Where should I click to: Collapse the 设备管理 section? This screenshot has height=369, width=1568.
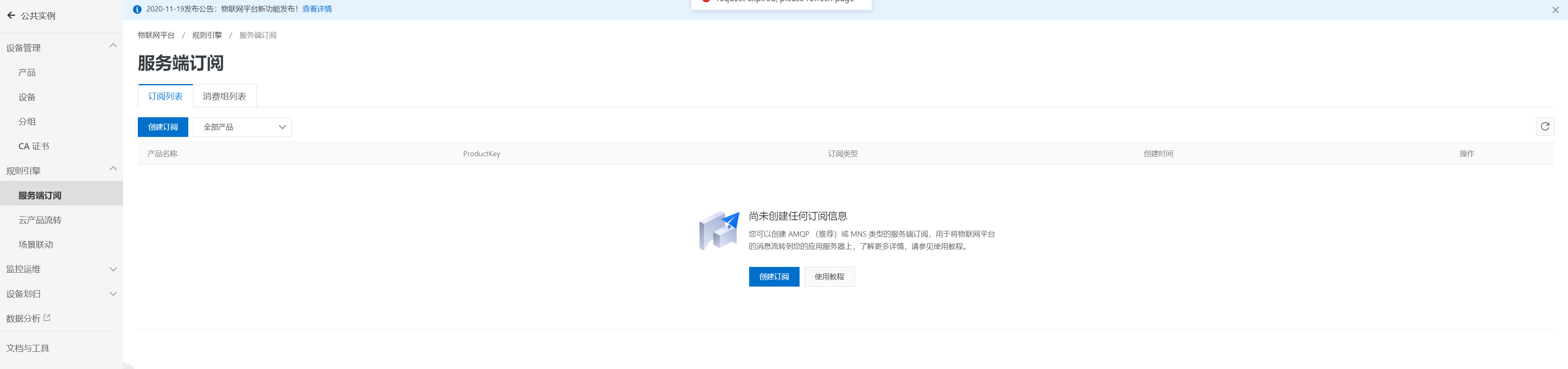pos(112,46)
